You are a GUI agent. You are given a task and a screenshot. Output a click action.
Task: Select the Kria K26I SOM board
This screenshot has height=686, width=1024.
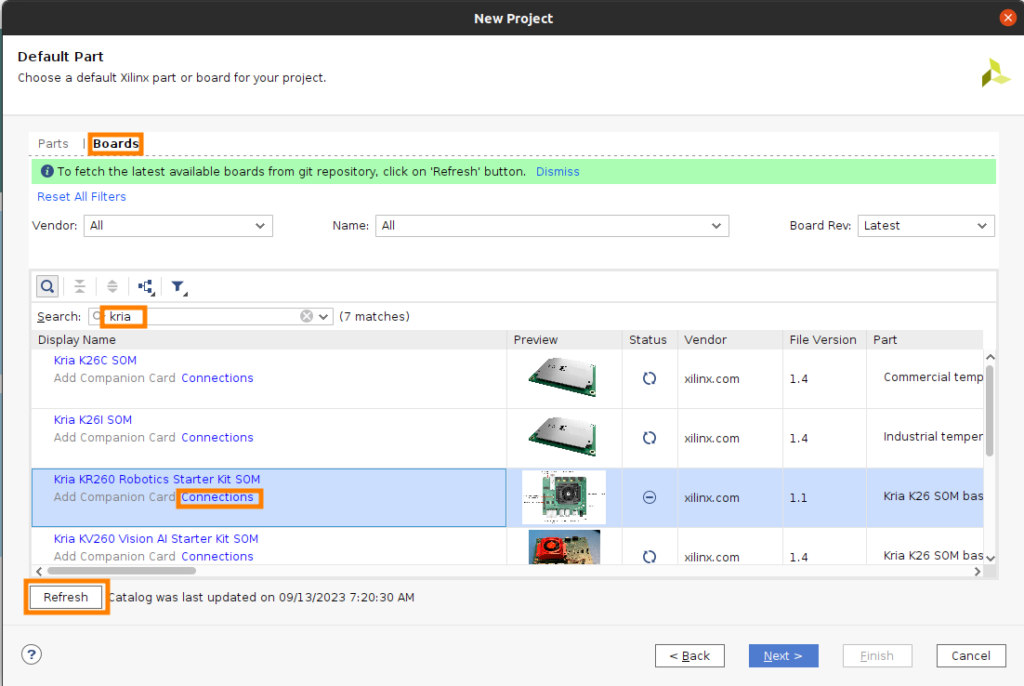point(93,419)
